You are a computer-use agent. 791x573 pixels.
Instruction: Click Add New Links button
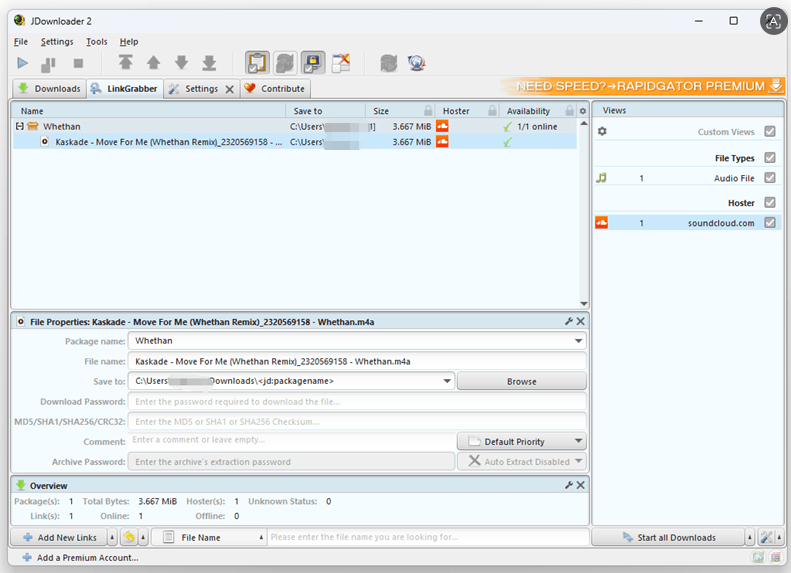[60, 537]
